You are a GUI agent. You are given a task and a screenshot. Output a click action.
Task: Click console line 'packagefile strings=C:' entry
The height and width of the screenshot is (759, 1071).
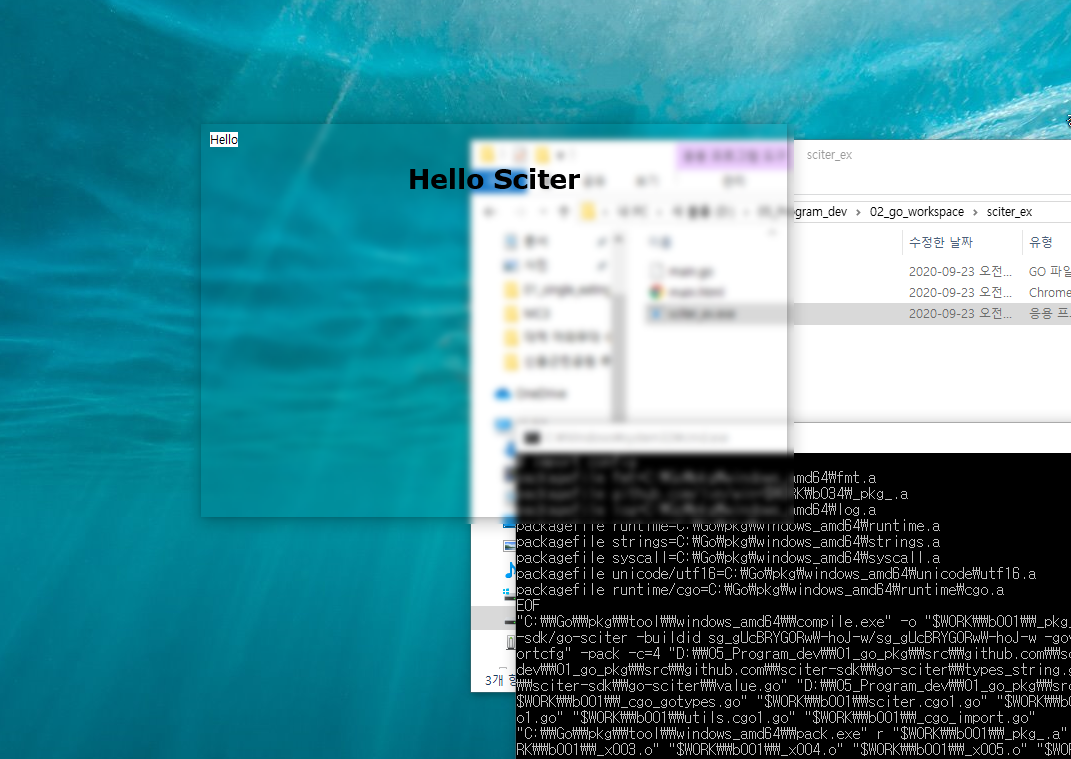pyautogui.click(x=728, y=542)
